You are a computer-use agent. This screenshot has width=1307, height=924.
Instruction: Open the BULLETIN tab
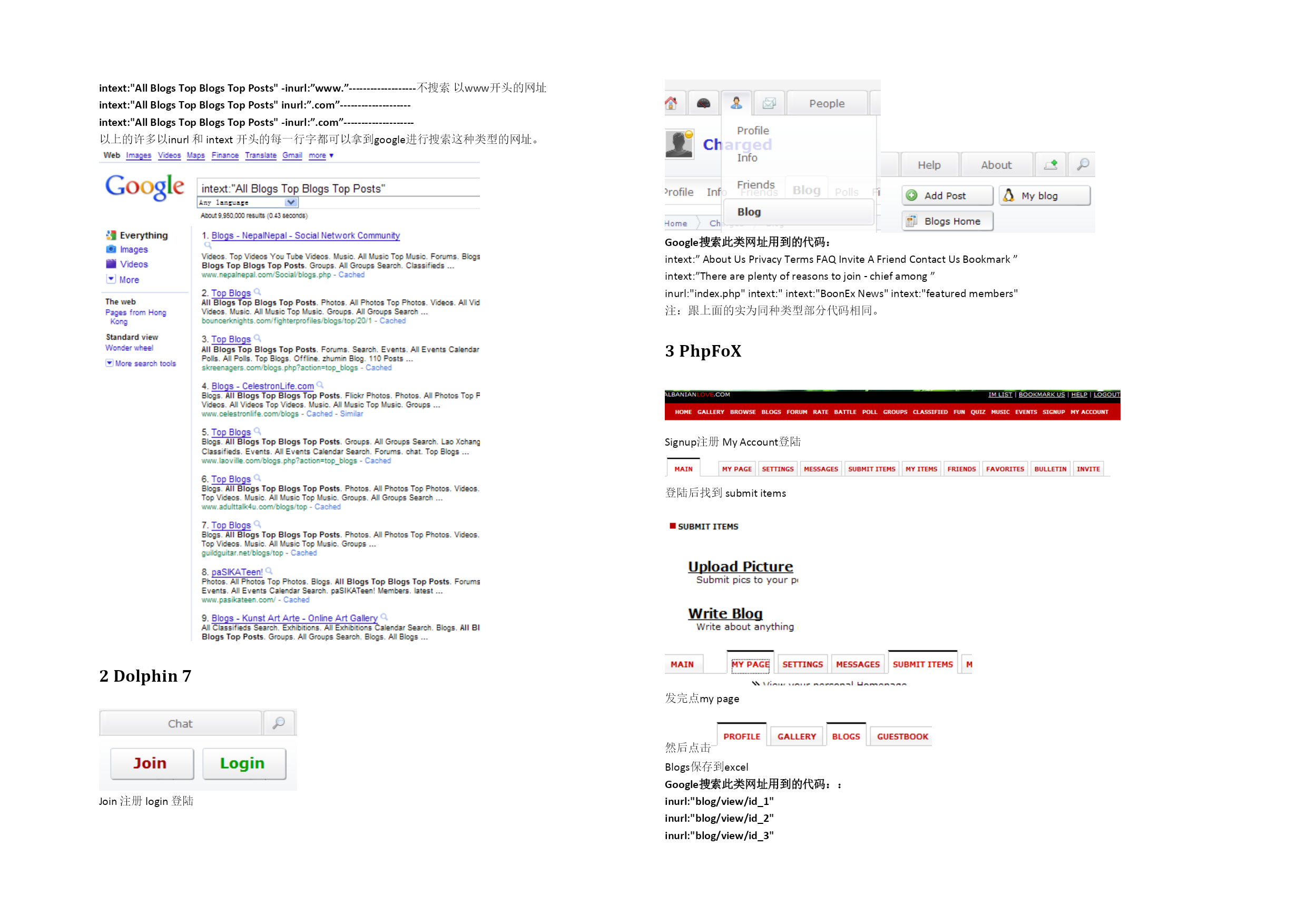point(1050,468)
